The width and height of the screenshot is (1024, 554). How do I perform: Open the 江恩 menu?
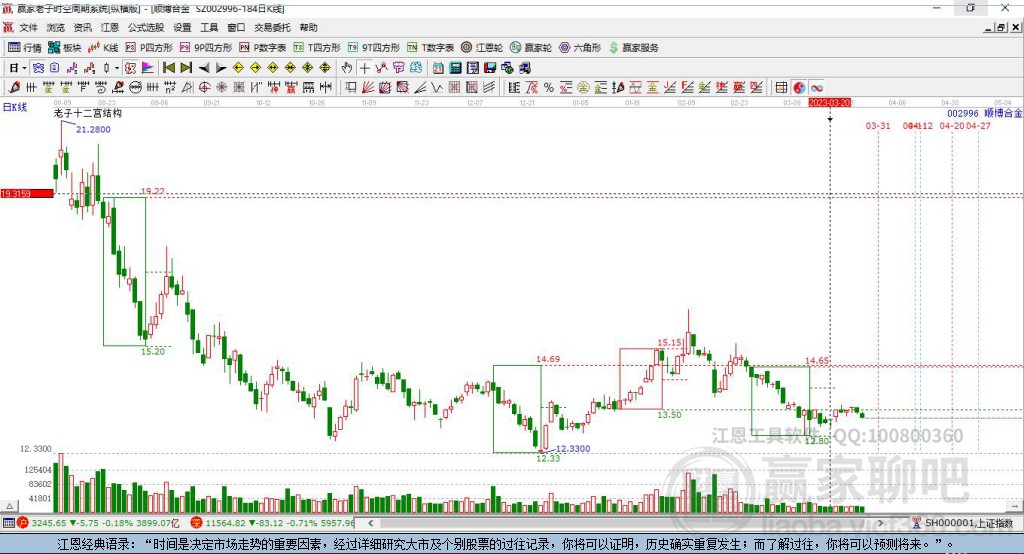pyautogui.click(x=110, y=27)
